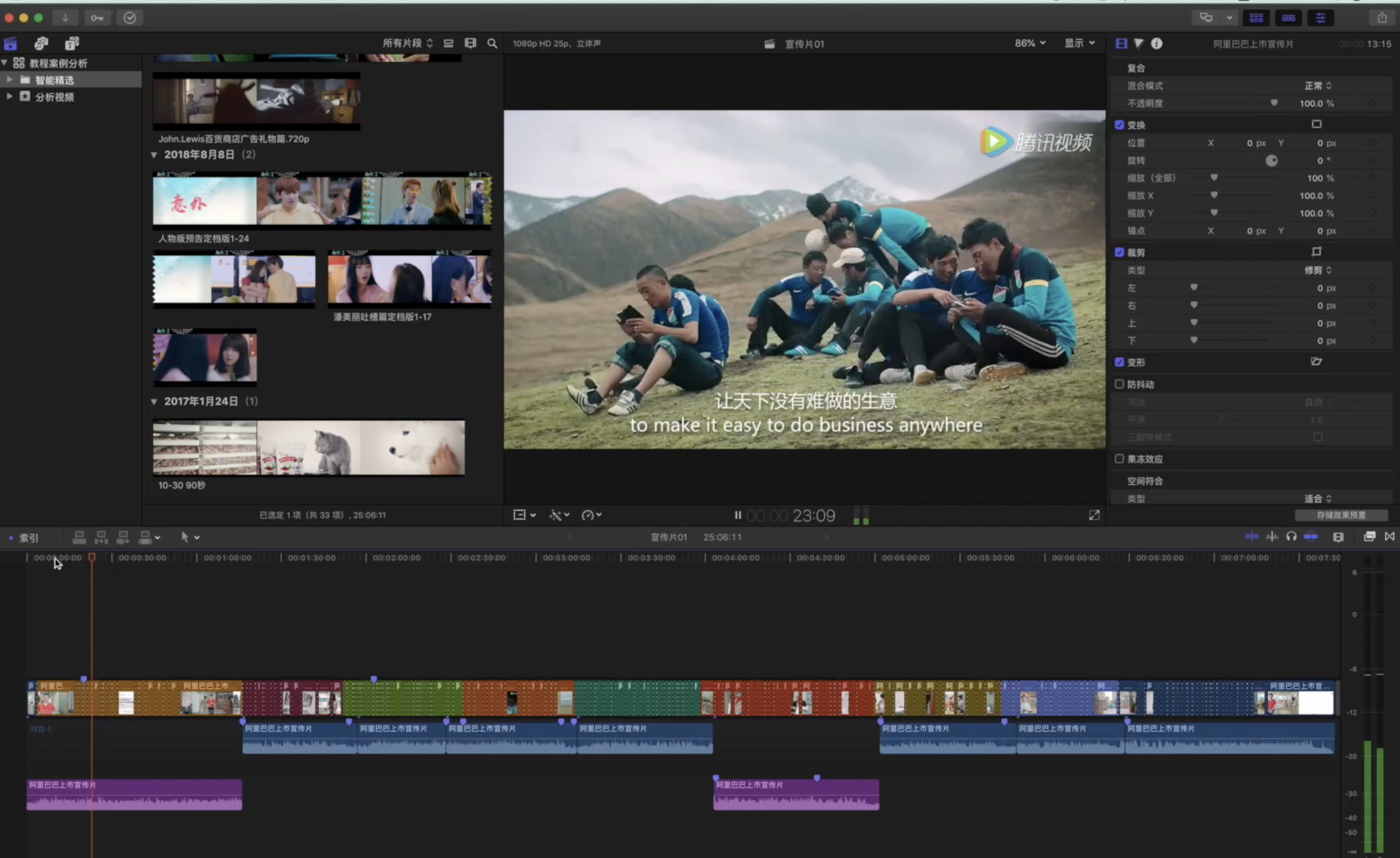Toggle audio skimming headphone icon
The width and height of the screenshot is (1400, 858).
1291,537
